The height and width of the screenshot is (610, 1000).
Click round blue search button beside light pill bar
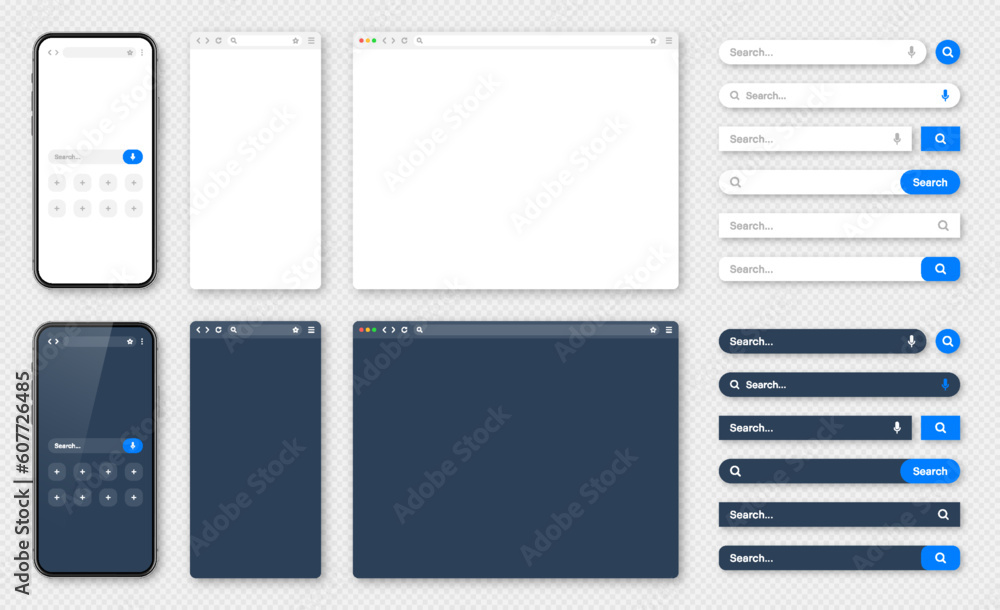pos(948,52)
